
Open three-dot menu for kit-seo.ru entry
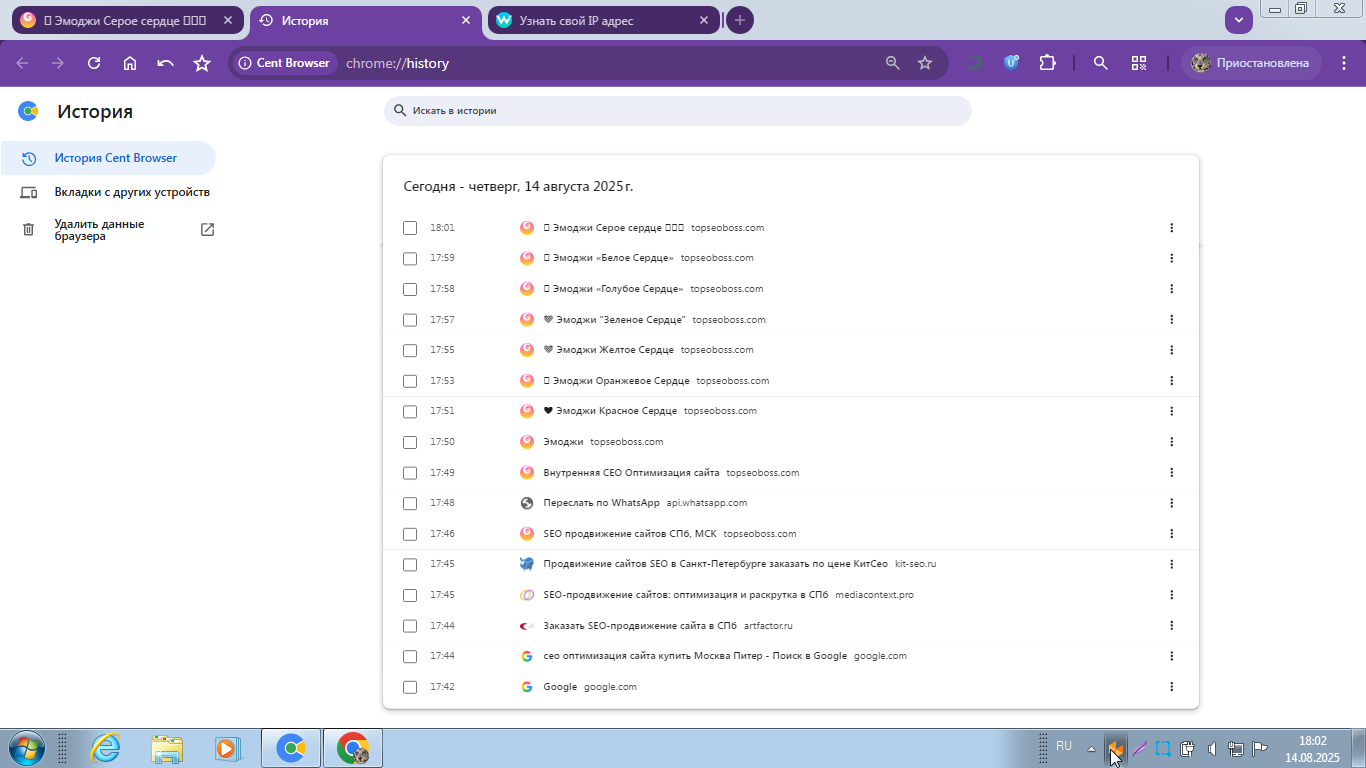1171,564
